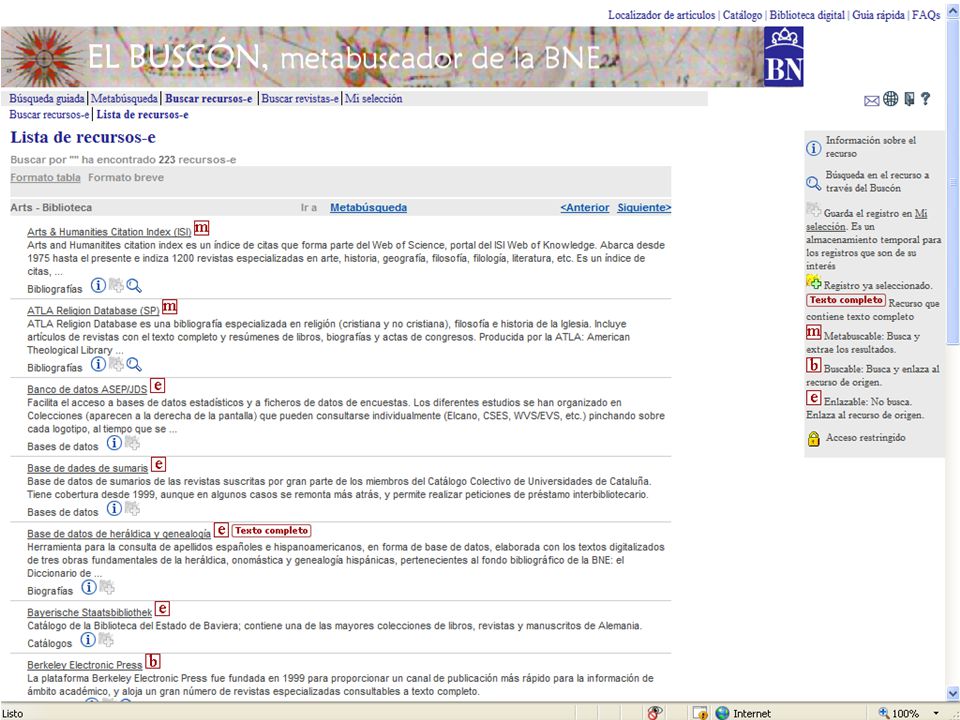Add Banco de datos ASEP/JDS to selection
Viewport: 960px width, 720px height.
132,442
